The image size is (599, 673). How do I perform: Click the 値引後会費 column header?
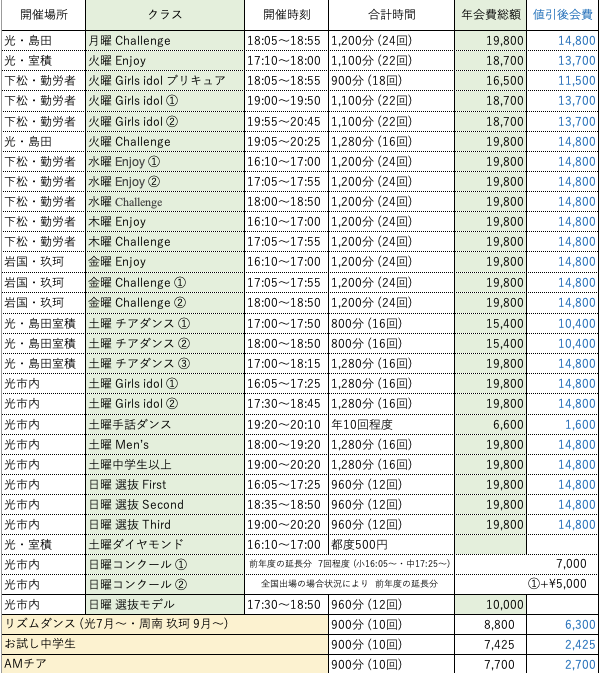click(563, 15)
